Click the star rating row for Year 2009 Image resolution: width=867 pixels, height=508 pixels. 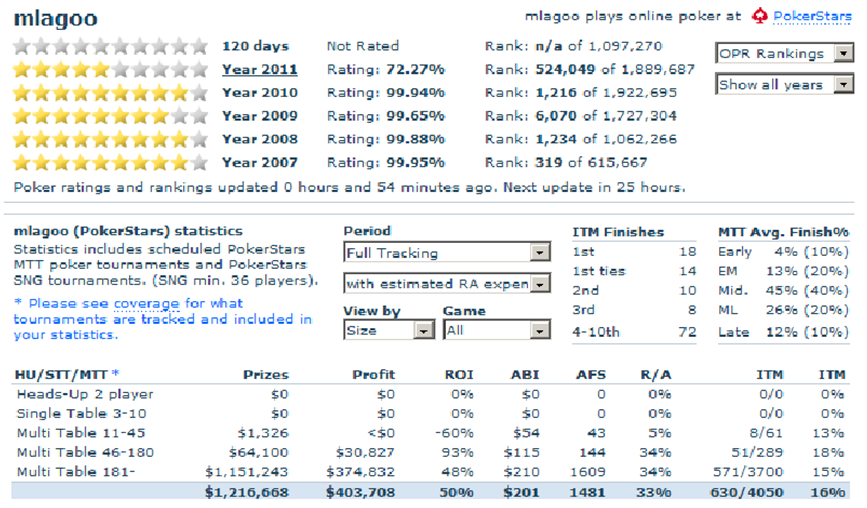coord(111,115)
